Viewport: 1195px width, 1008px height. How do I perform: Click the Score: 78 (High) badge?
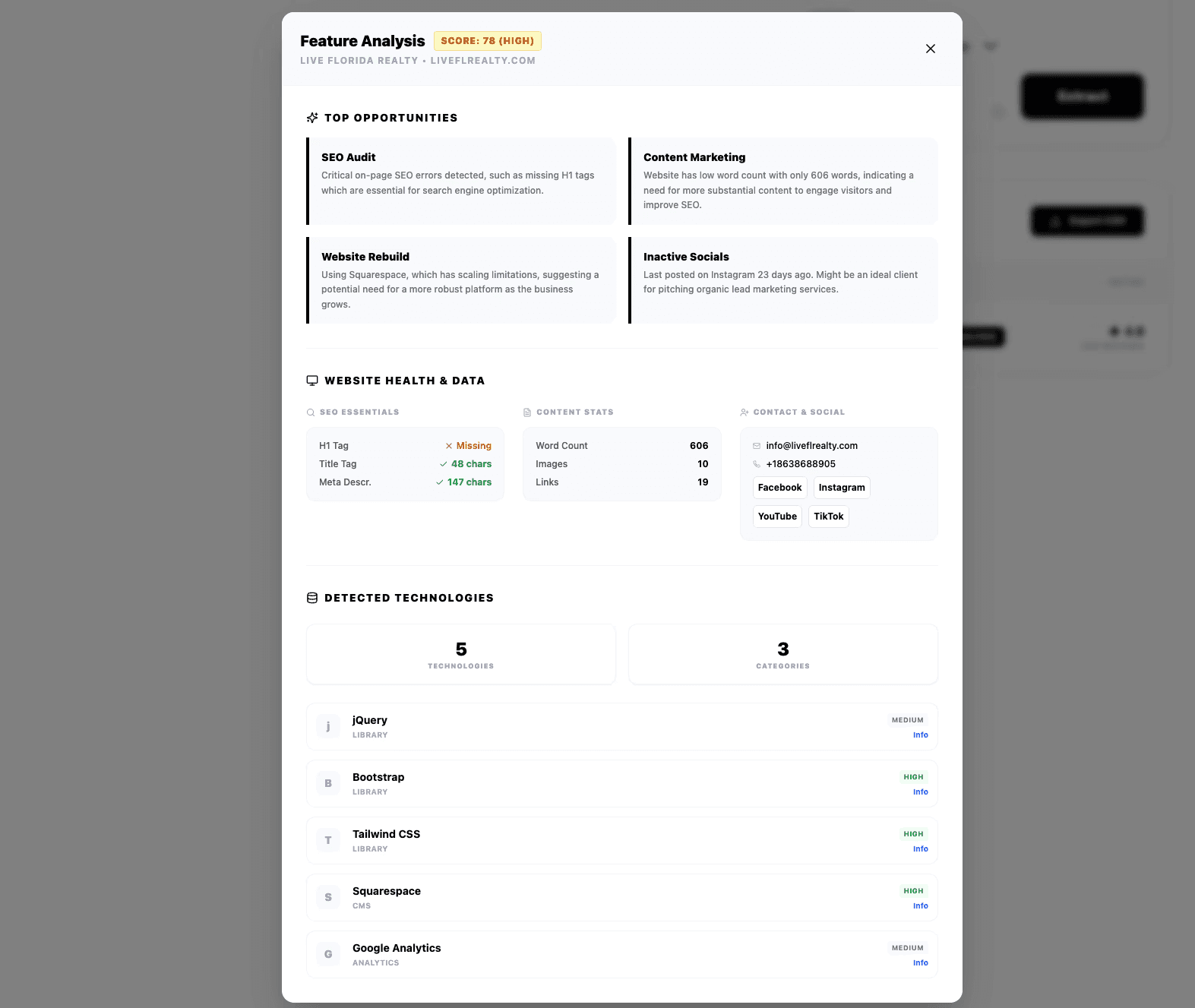pos(488,41)
